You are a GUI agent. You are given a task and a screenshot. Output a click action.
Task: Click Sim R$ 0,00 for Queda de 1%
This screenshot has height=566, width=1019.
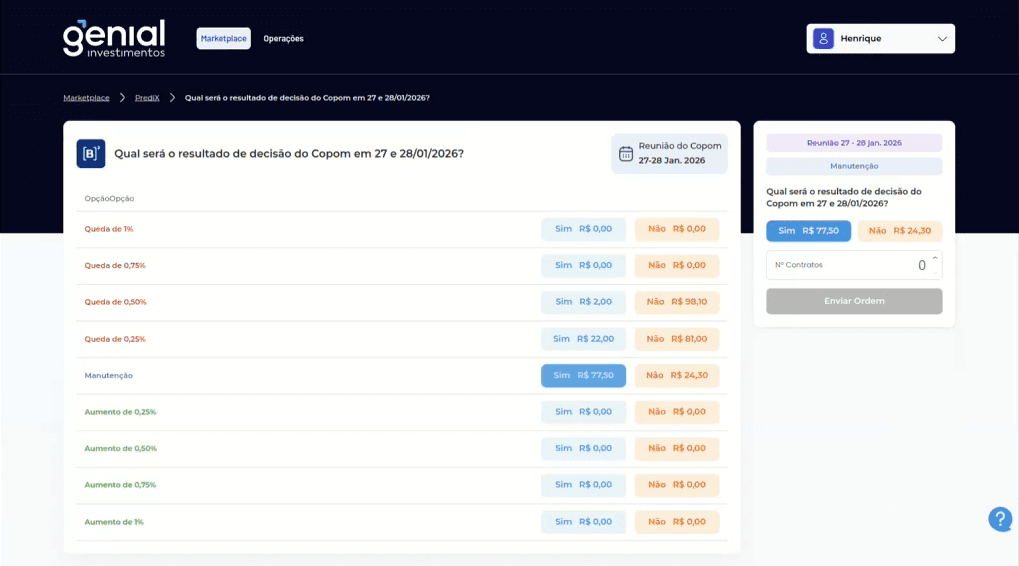pyautogui.click(x=584, y=229)
